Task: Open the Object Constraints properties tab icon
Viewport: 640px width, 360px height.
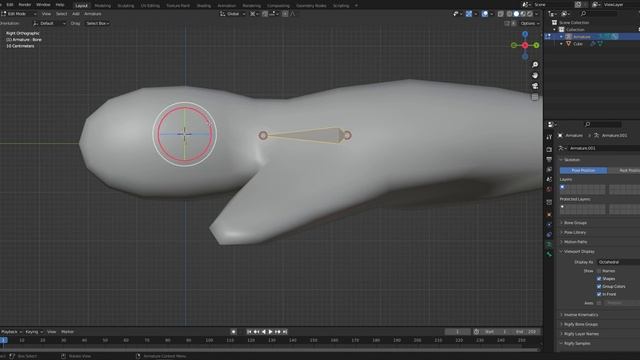Action: tap(549, 235)
